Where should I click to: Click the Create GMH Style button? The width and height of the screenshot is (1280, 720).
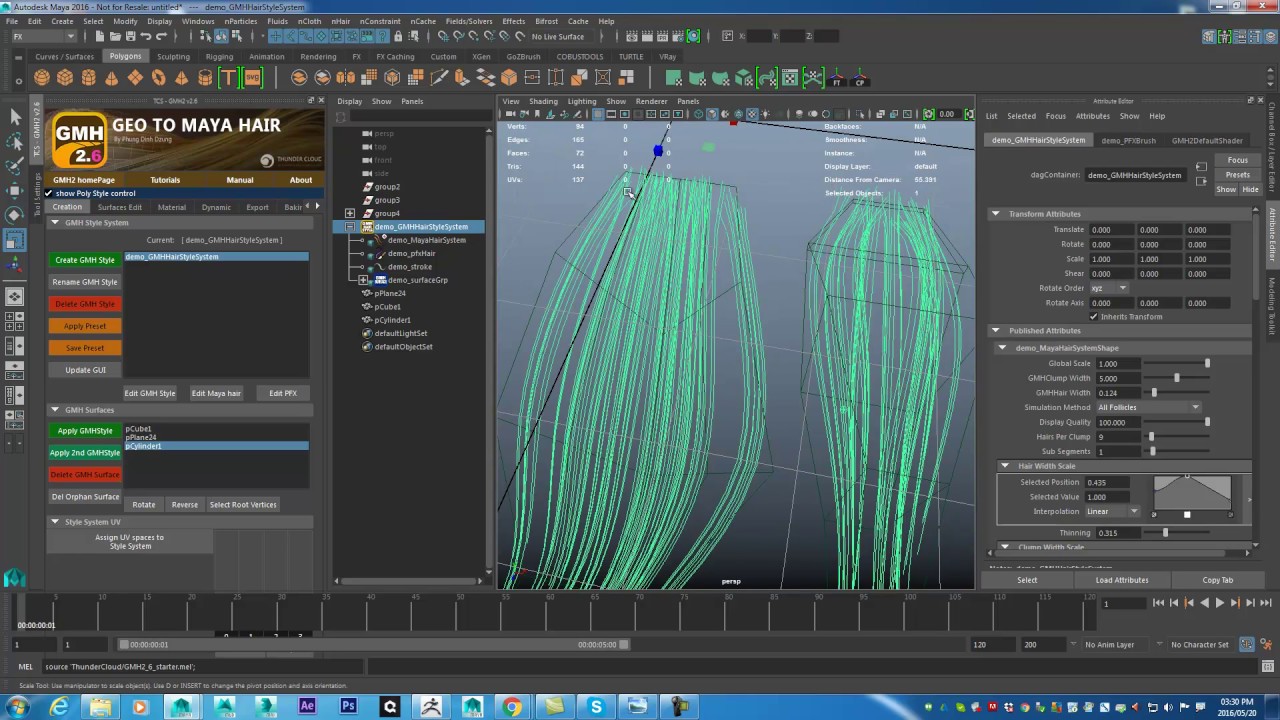pyautogui.click(x=85, y=260)
